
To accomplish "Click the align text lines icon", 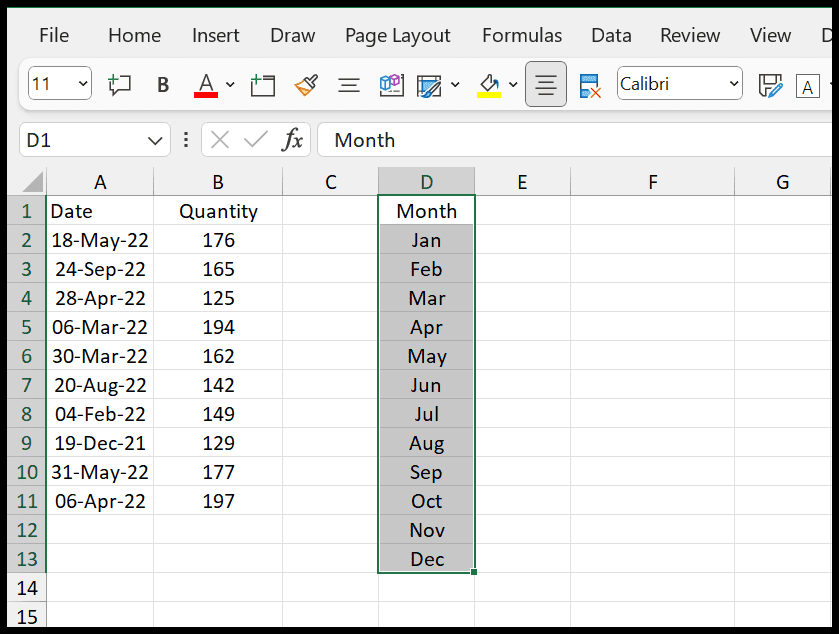I will click(x=348, y=85).
